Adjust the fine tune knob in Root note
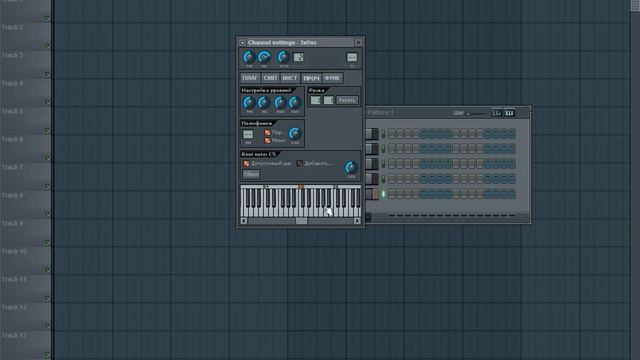Screen dimensions: 640x360 click(x=351, y=167)
